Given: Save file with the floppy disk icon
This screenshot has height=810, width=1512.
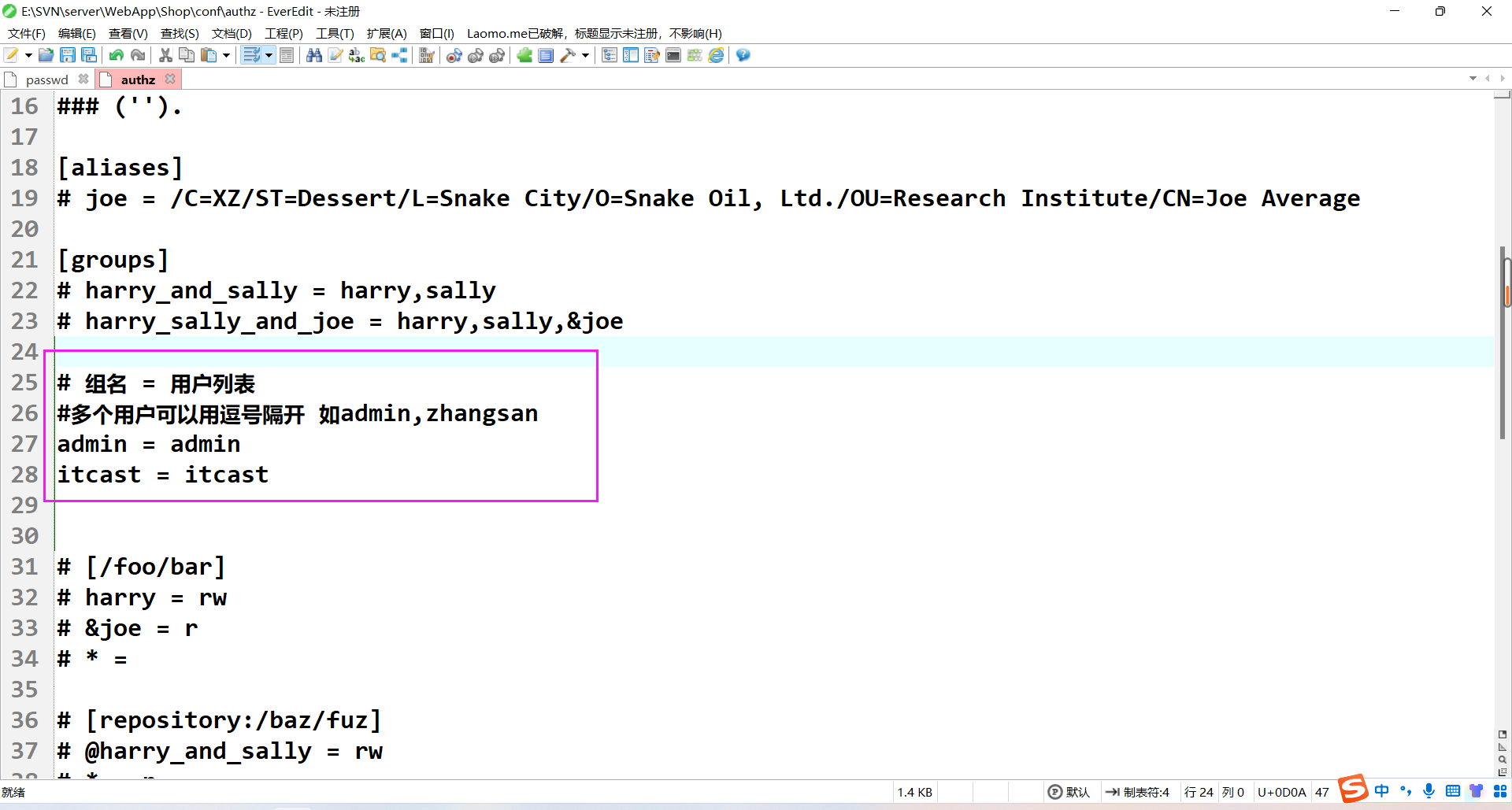Looking at the screenshot, I should click(x=68, y=55).
